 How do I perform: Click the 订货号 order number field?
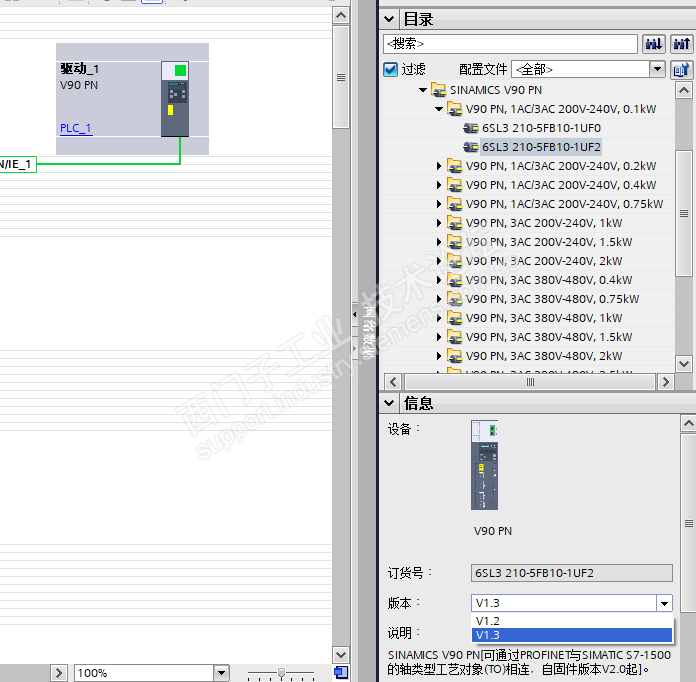572,573
